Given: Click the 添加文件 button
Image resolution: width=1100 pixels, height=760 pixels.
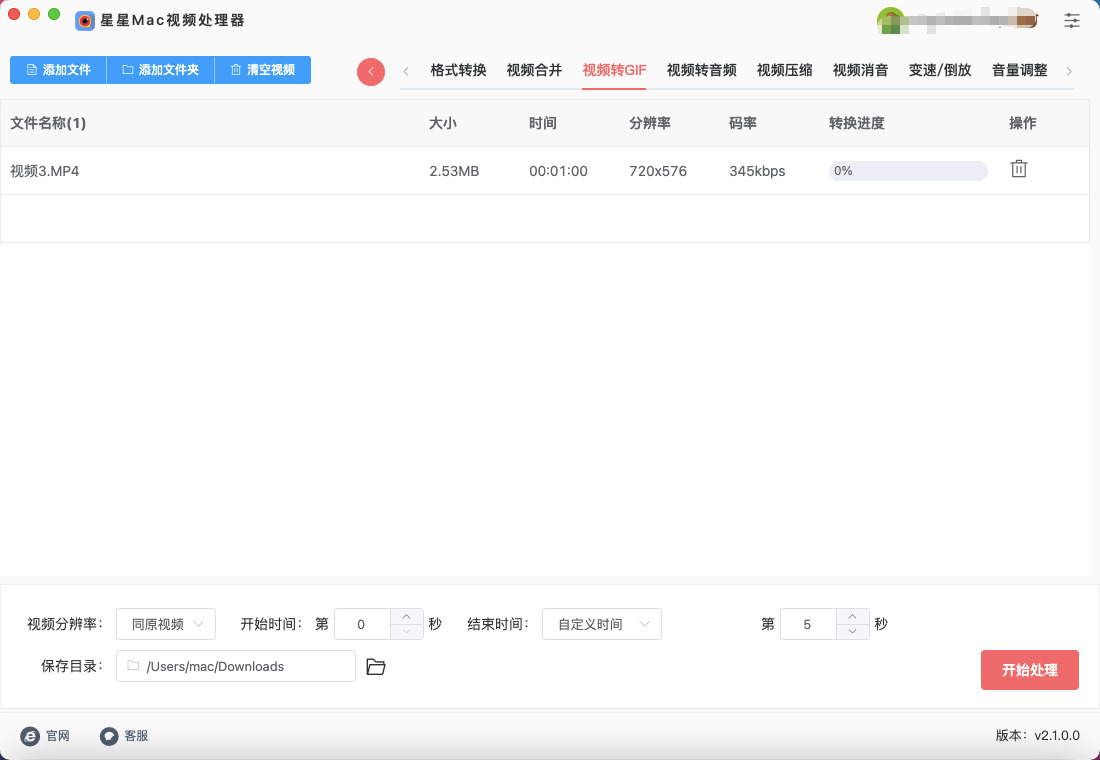Looking at the screenshot, I should pyautogui.click(x=58, y=70).
